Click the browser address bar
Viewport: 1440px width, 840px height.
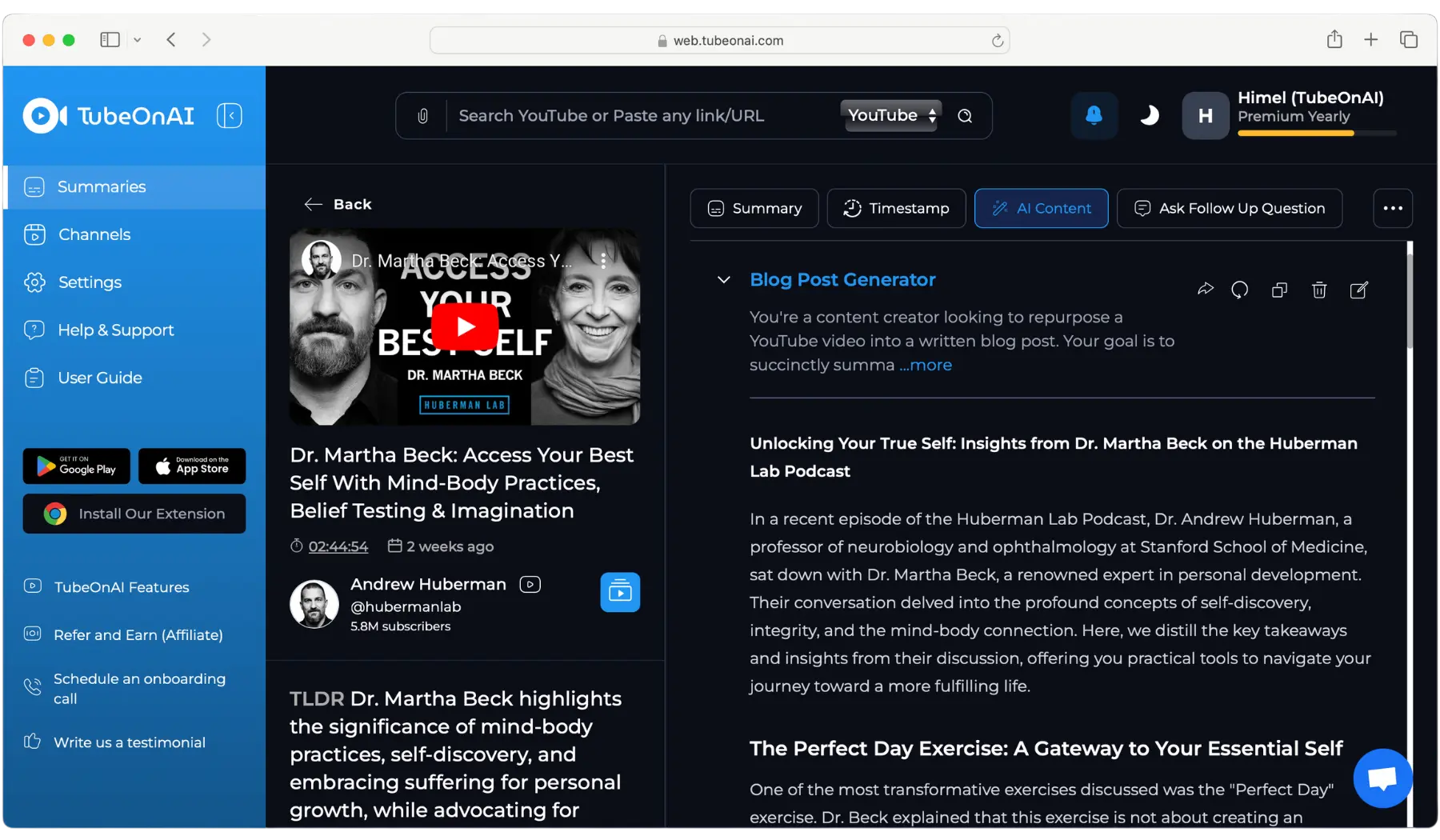coord(719,40)
